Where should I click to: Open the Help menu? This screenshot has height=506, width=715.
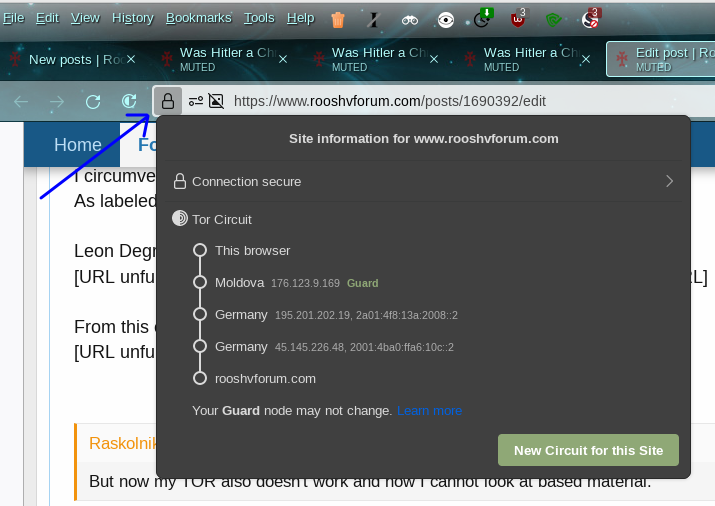point(301,18)
